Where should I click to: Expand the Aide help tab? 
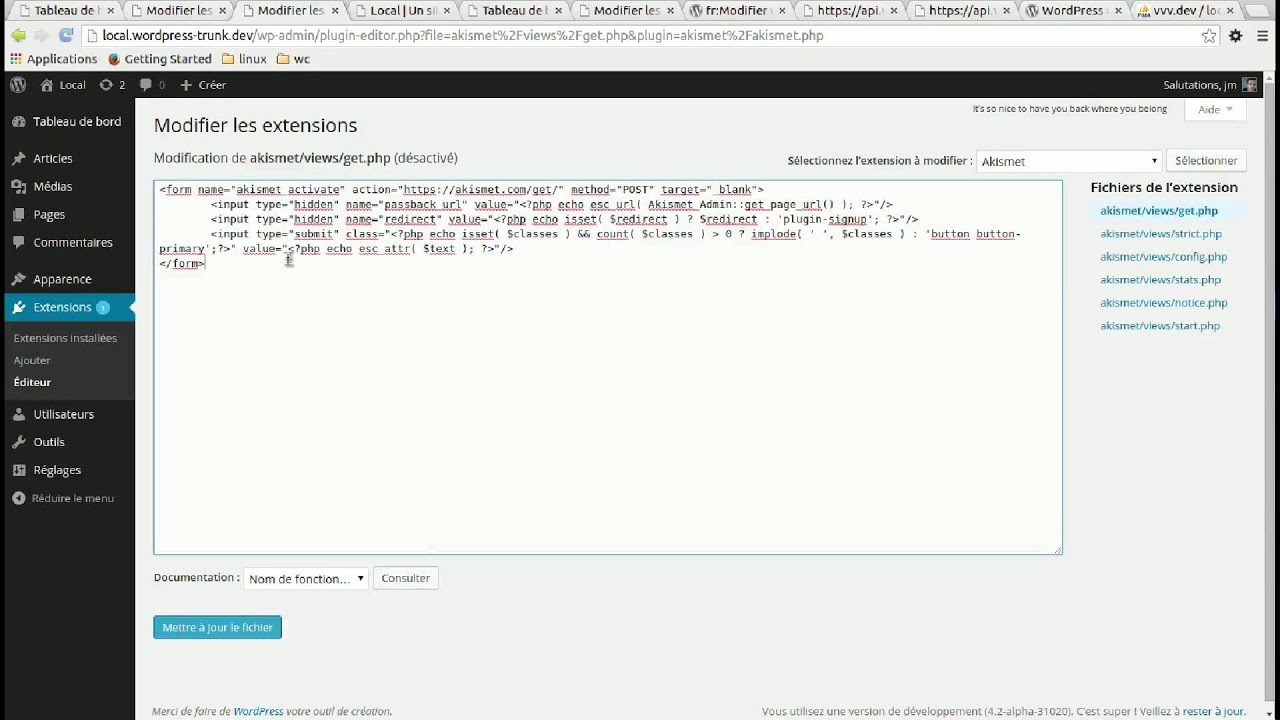(x=1215, y=109)
